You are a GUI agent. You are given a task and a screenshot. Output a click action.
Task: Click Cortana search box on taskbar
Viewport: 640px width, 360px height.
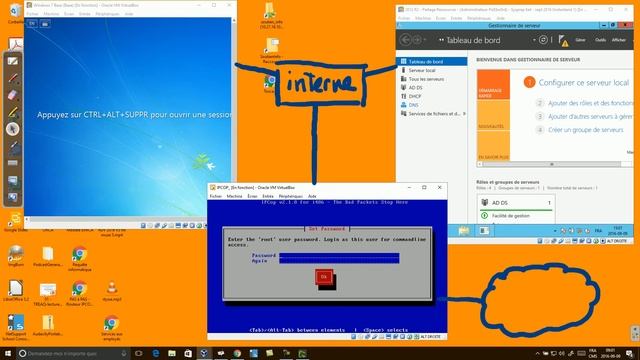(73, 353)
